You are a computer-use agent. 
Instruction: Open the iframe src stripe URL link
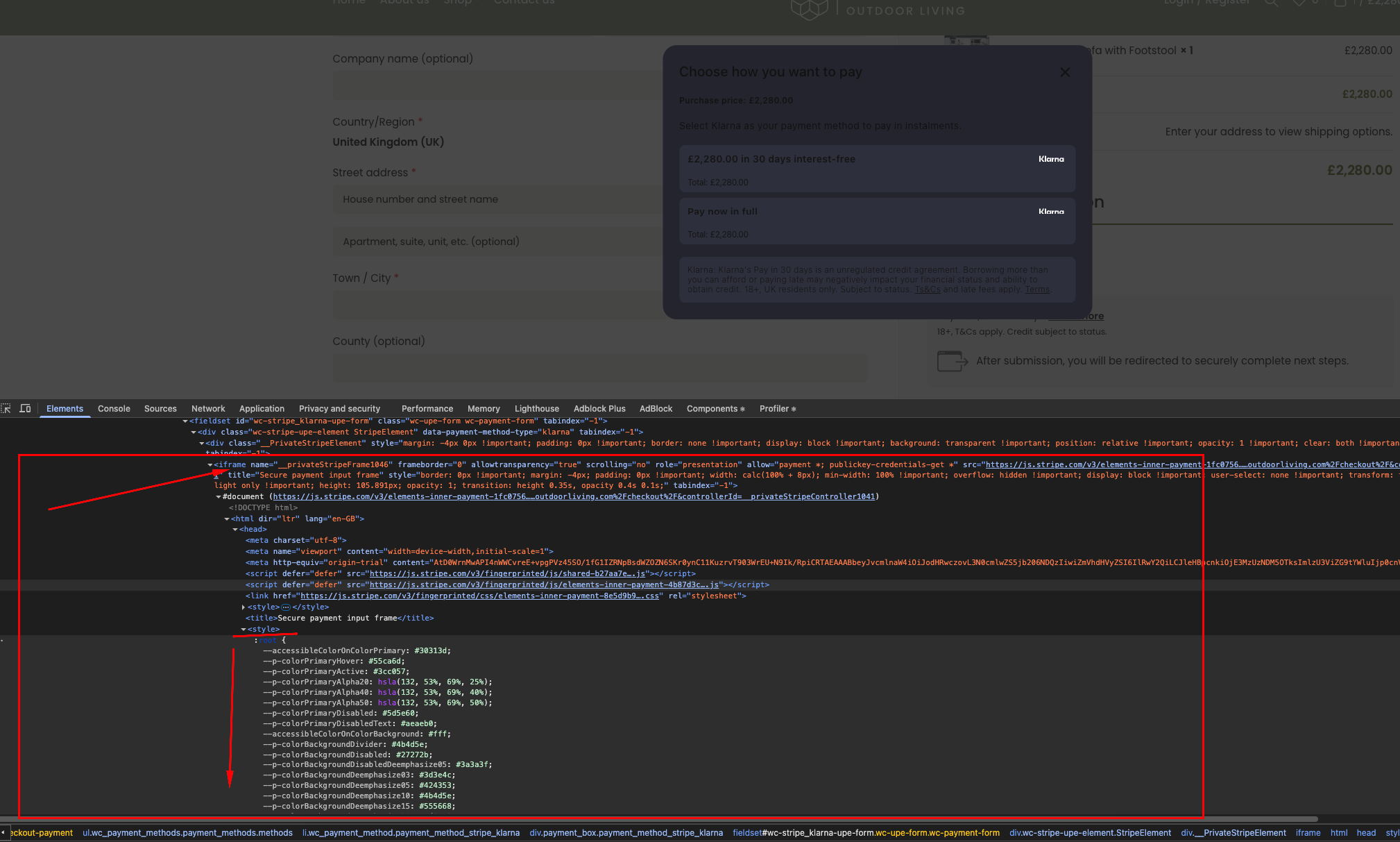[1192, 465]
